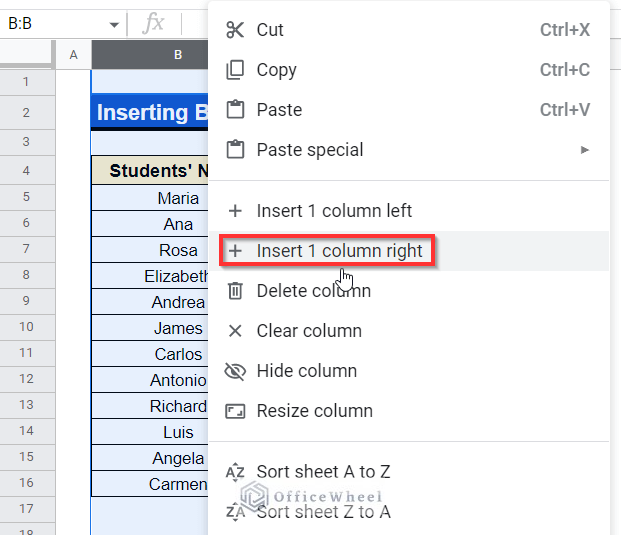The image size is (621, 535).
Task: Click the trash Delete column icon
Action: point(235,291)
